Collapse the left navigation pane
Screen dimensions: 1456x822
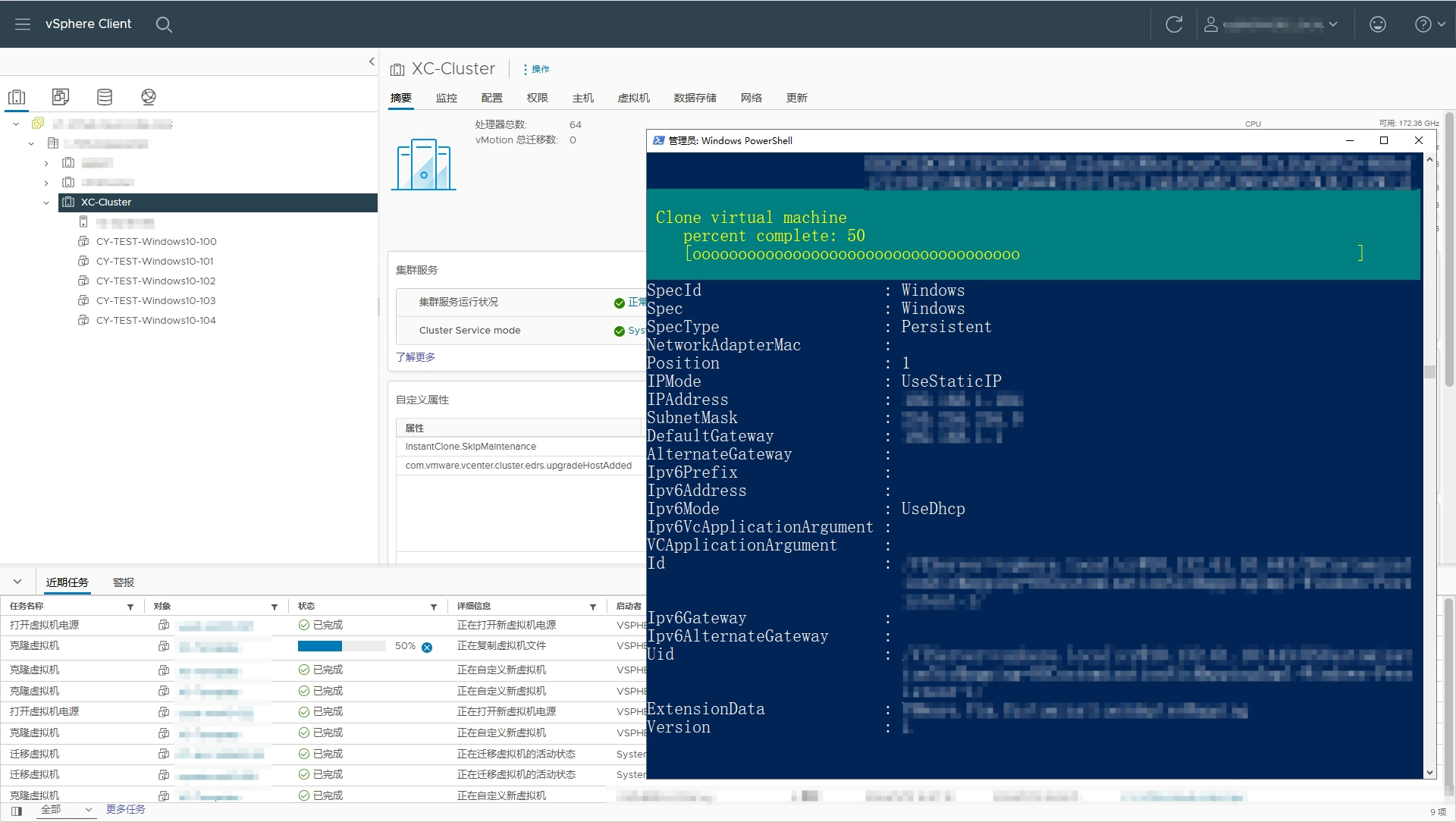[x=372, y=61]
